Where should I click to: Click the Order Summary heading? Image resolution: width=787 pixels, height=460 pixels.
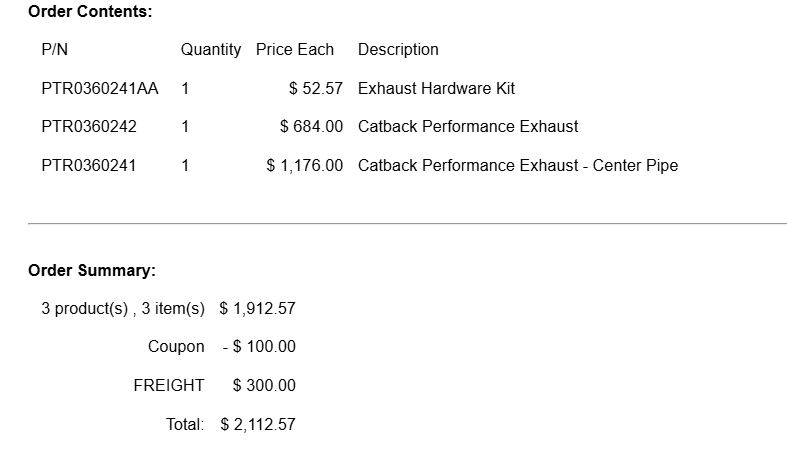click(92, 270)
